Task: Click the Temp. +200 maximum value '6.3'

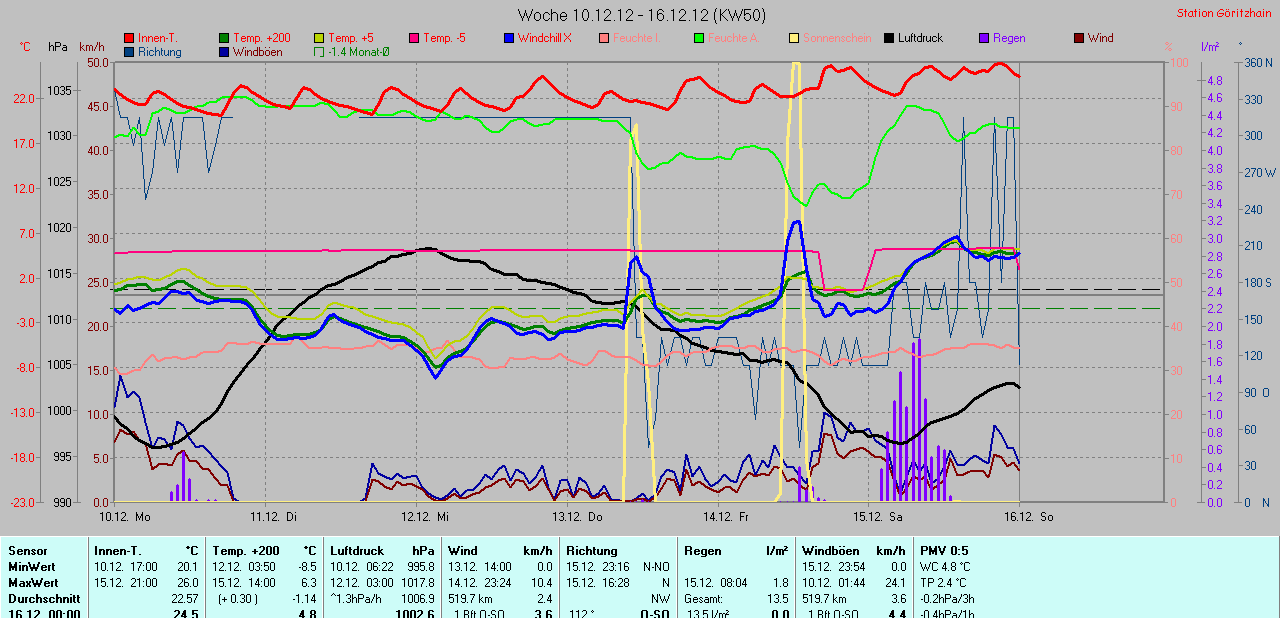Action: (309, 582)
